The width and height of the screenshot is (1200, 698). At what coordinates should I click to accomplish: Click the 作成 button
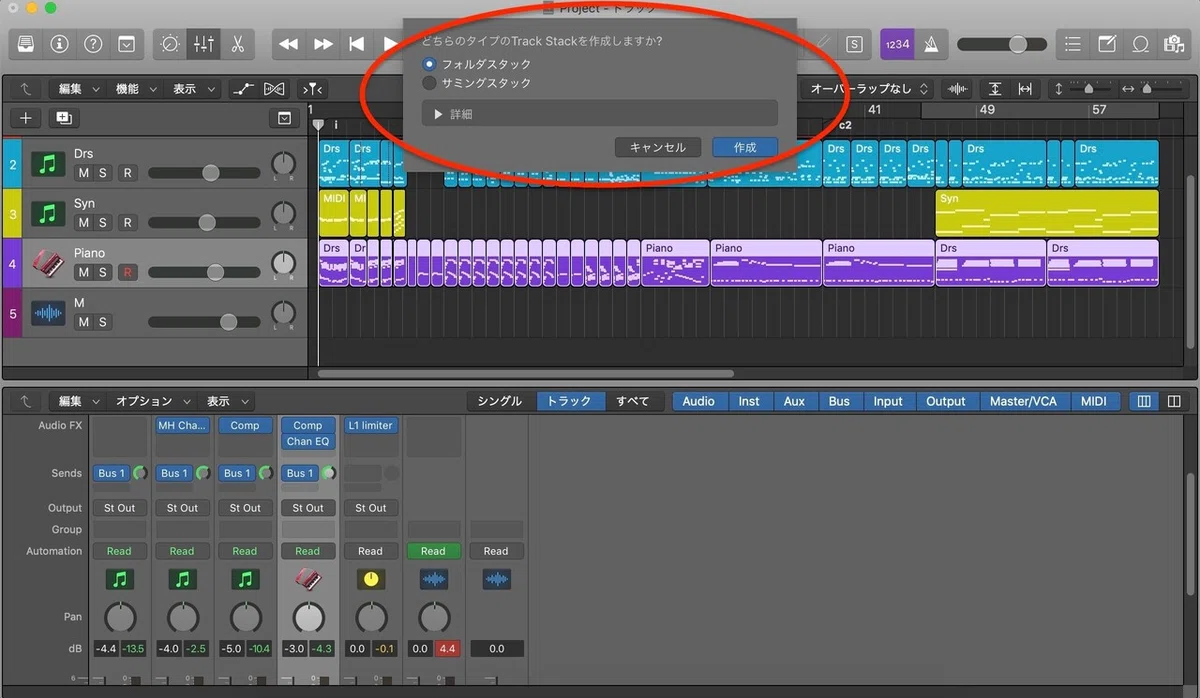745,147
